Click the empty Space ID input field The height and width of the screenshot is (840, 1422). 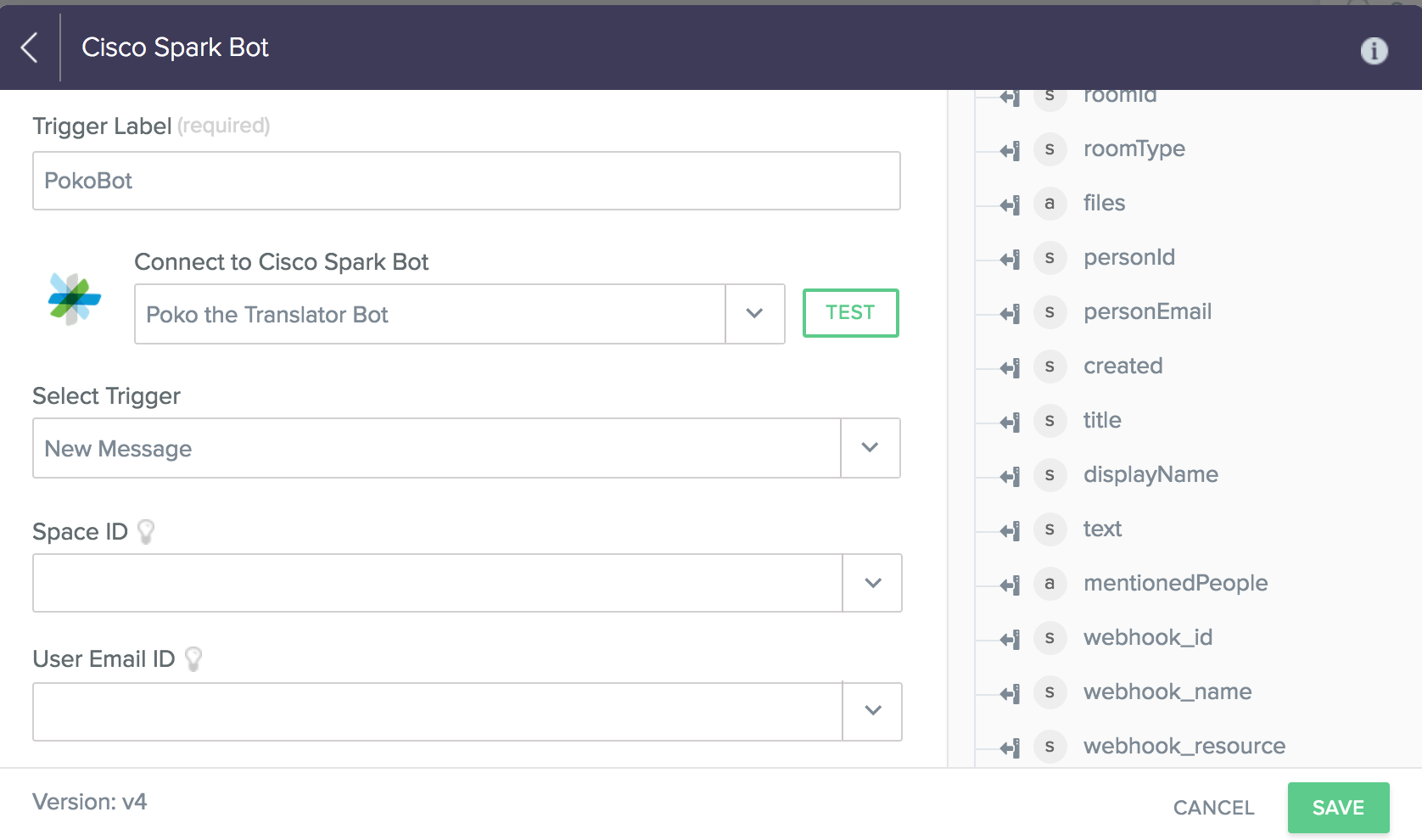point(438,583)
